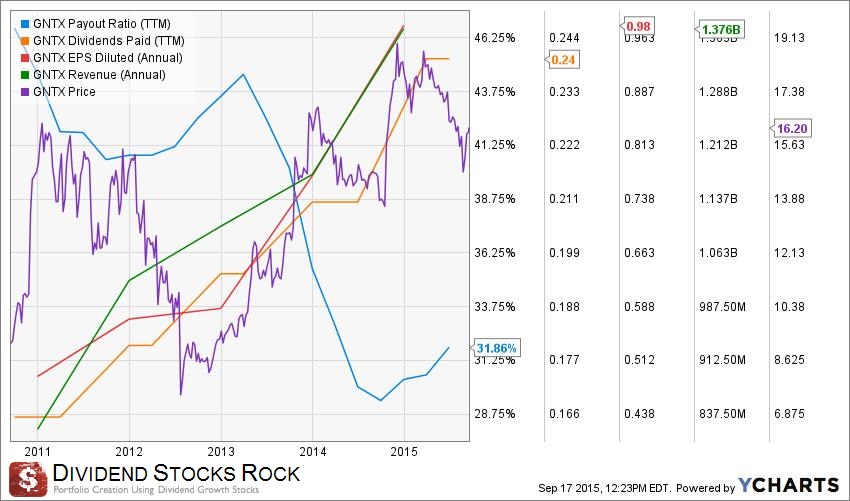Image resolution: width=850 pixels, height=501 pixels.
Task: Click the 1.288B revenue axis value
Action: point(718,92)
